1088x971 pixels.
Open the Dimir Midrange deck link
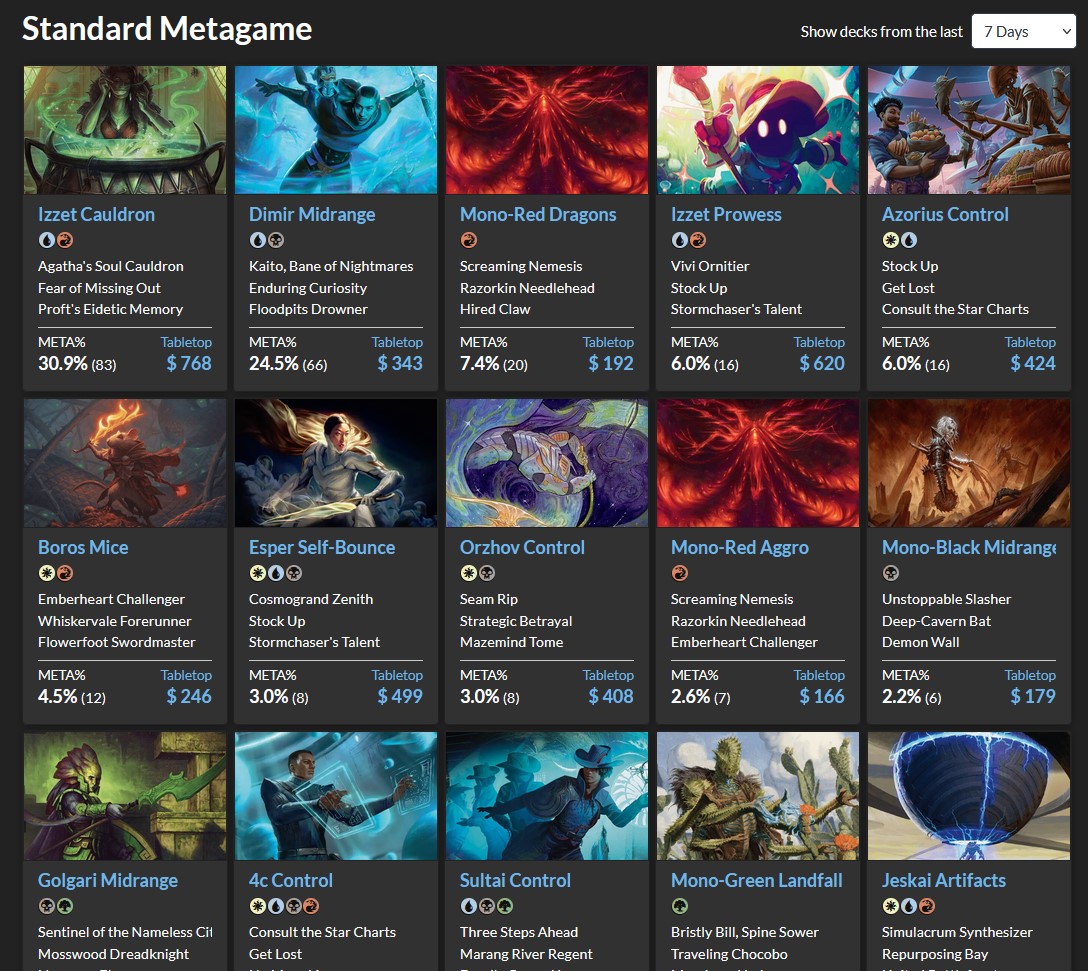(x=312, y=214)
